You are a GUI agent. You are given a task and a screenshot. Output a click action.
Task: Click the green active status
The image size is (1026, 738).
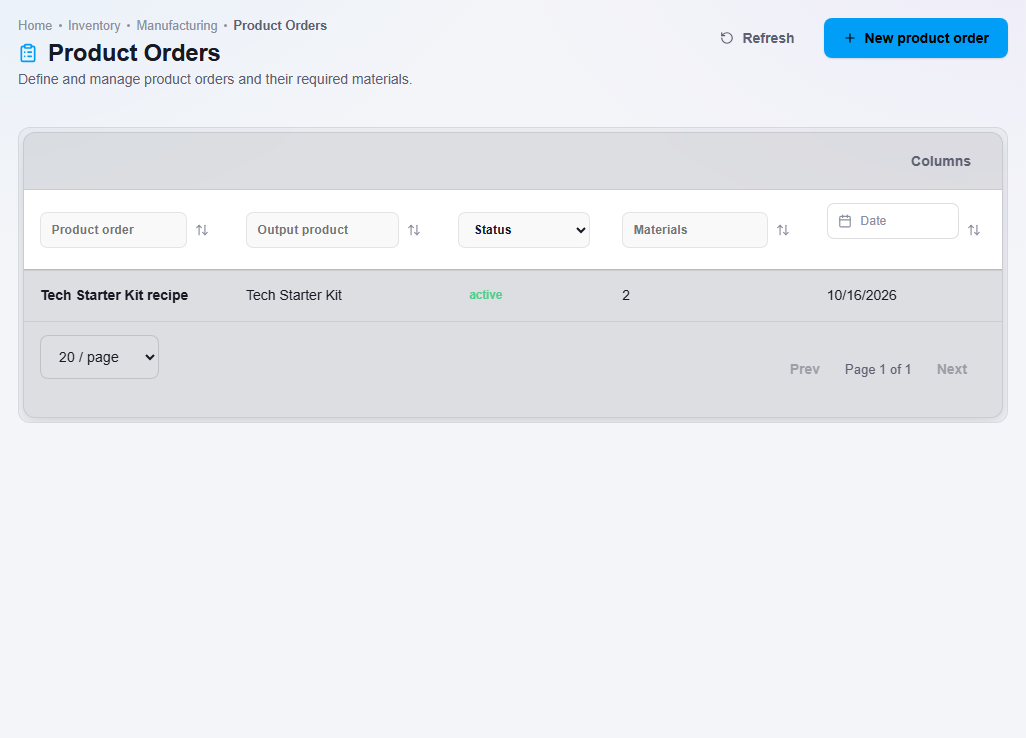tap(486, 295)
